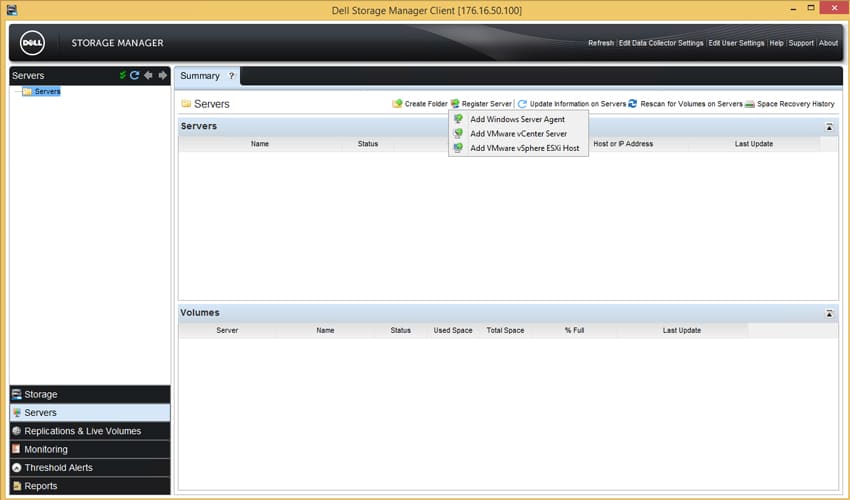
Task: Choose Add VMware vSphere ESXi Host
Action: [x=518, y=148]
